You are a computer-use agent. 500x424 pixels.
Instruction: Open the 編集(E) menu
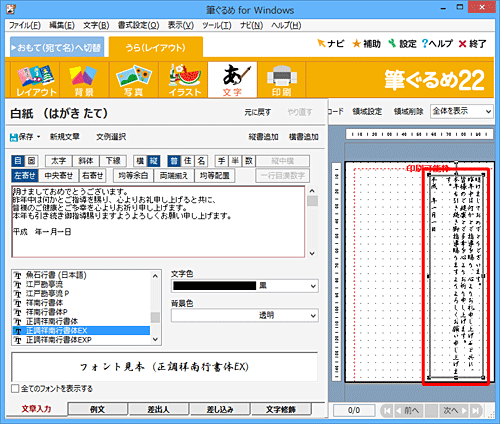click(62, 26)
